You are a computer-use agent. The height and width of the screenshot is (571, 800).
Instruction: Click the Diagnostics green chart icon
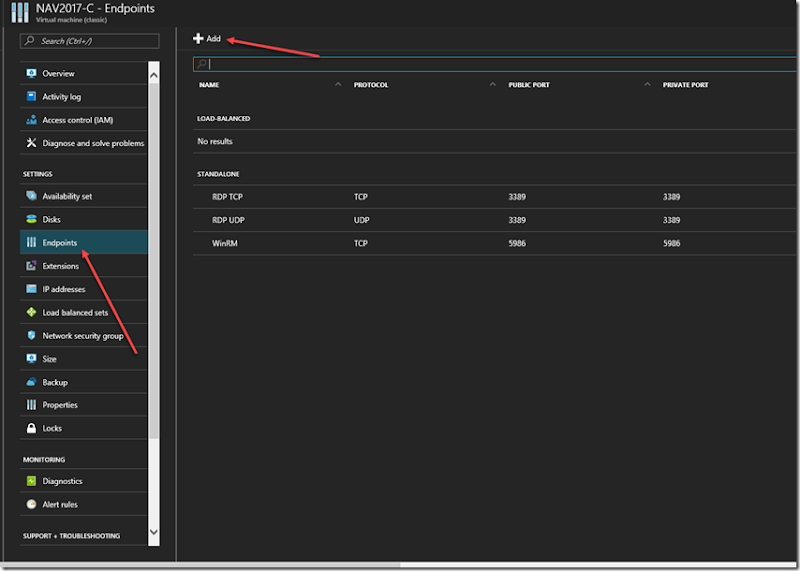[31, 481]
